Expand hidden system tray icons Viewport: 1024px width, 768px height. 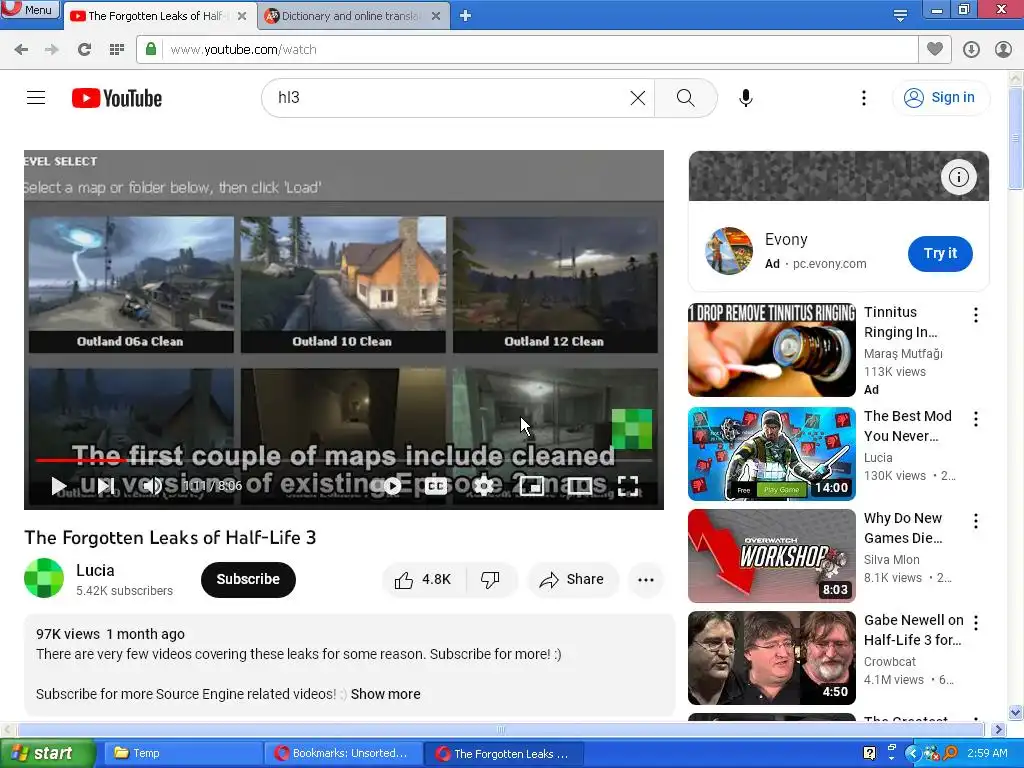coord(912,754)
